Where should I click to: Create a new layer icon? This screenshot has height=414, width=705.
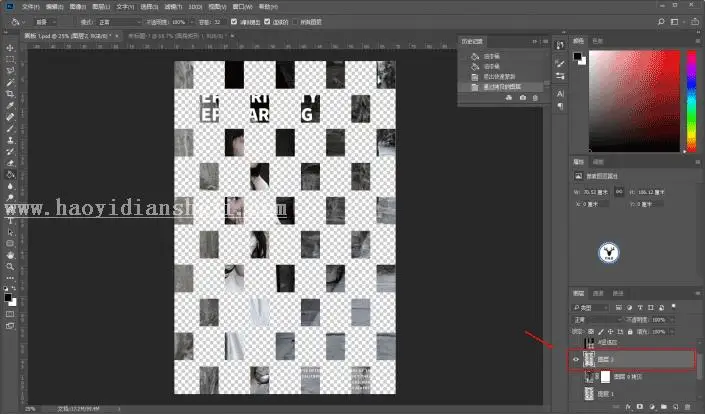676,407
